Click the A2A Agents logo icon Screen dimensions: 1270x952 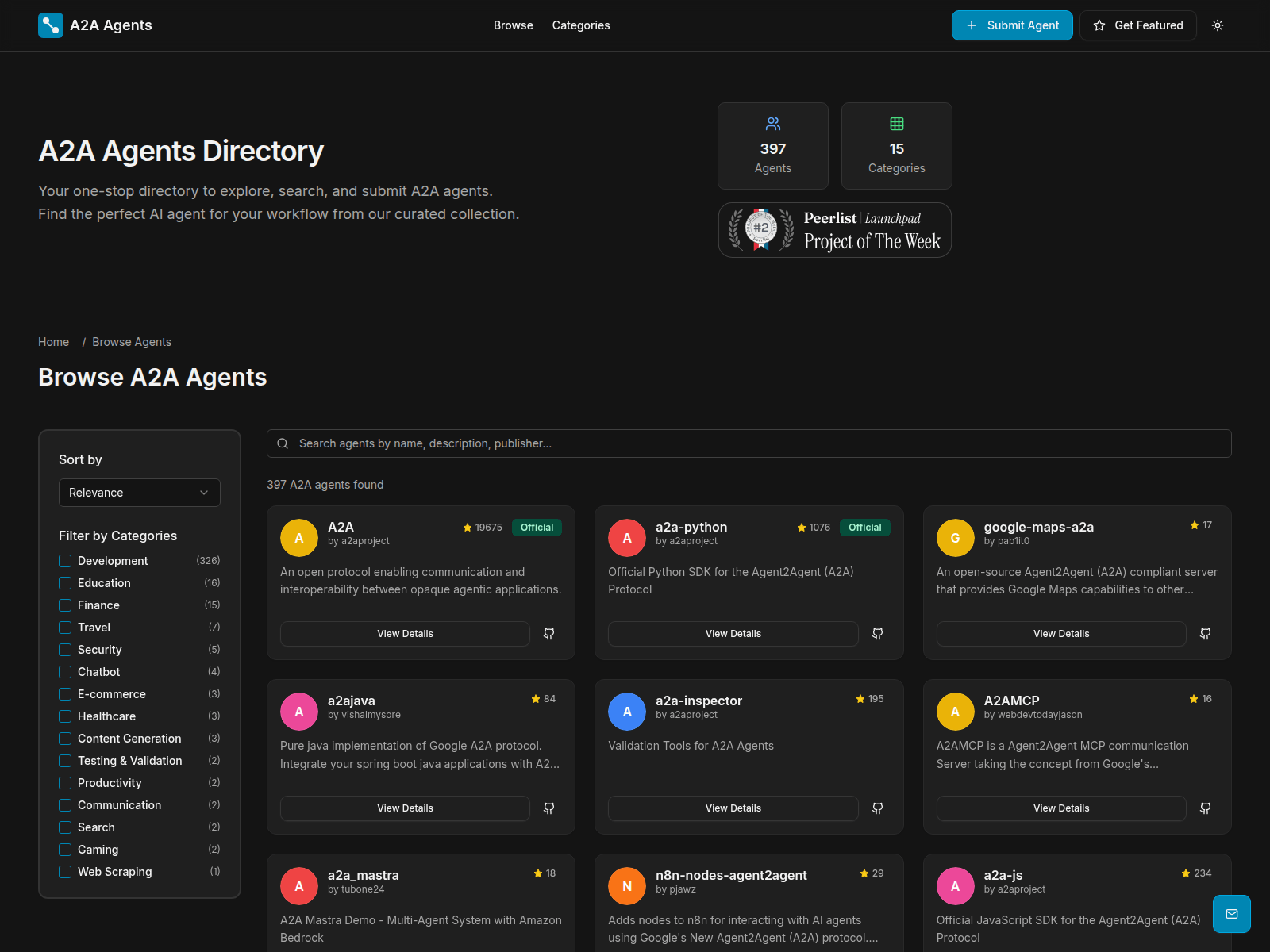pyautogui.click(x=50, y=25)
